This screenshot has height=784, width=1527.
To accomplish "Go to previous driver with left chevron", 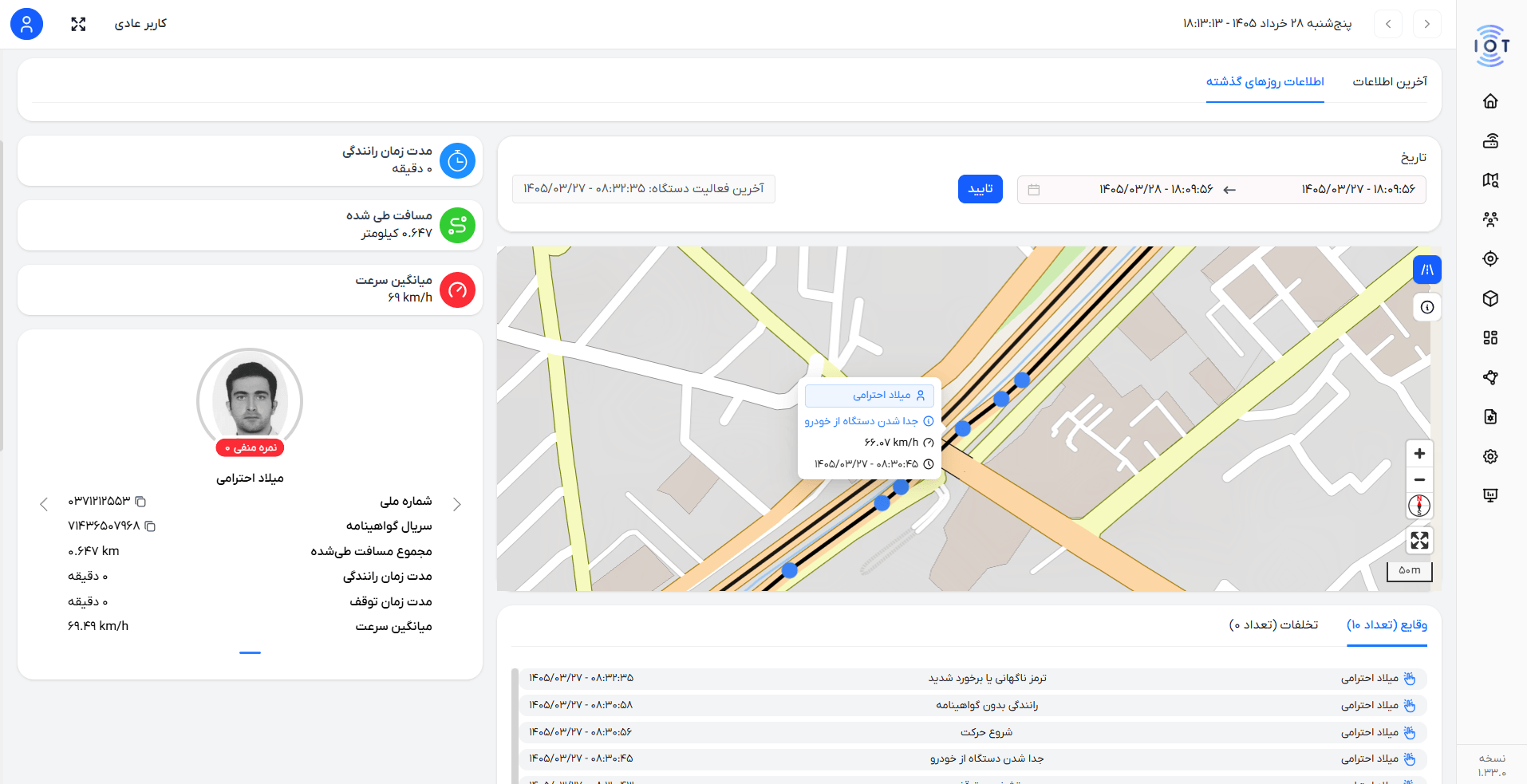I will [x=44, y=504].
